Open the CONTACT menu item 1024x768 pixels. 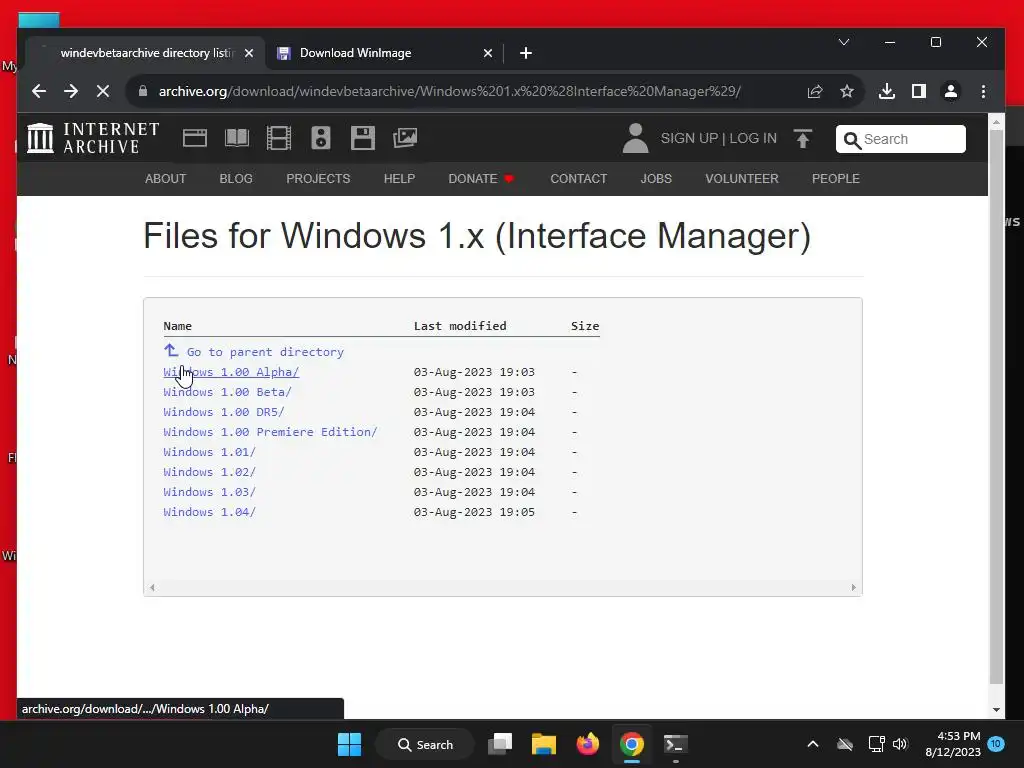[579, 178]
